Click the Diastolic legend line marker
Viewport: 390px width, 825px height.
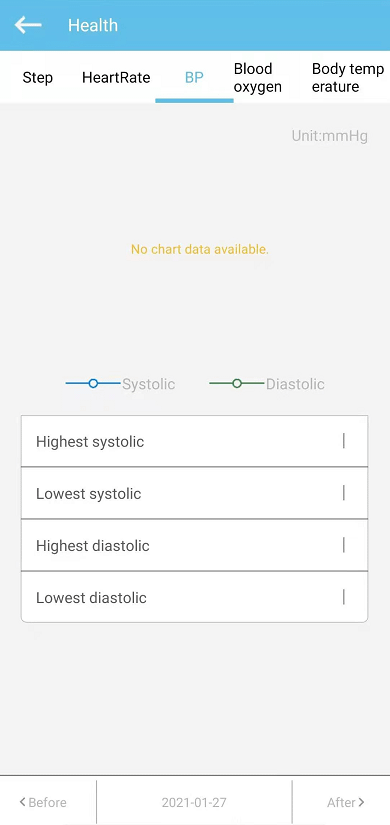tap(237, 384)
